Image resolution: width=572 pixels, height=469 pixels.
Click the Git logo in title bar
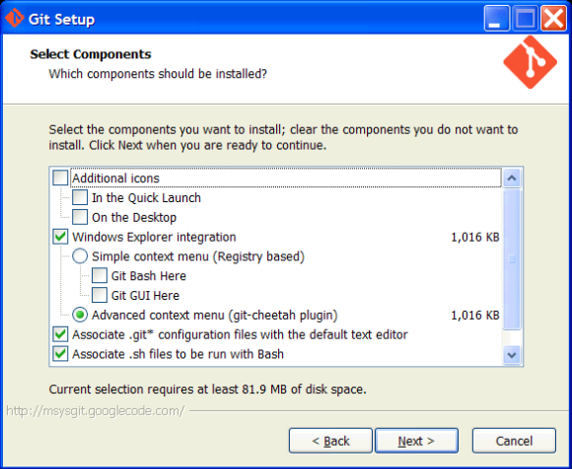(x=15, y=18)
